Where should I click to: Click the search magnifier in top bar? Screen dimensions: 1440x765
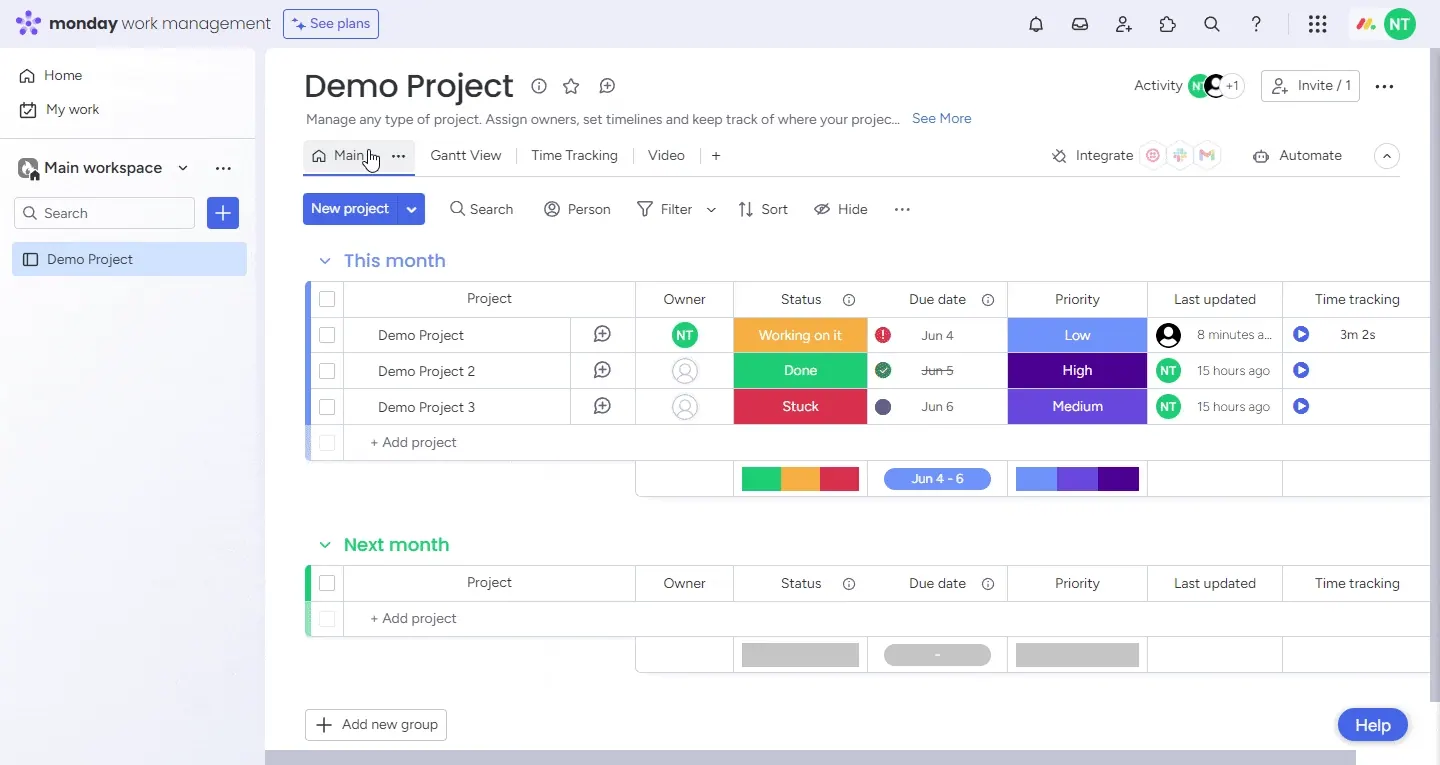[x=1212, y=24]
